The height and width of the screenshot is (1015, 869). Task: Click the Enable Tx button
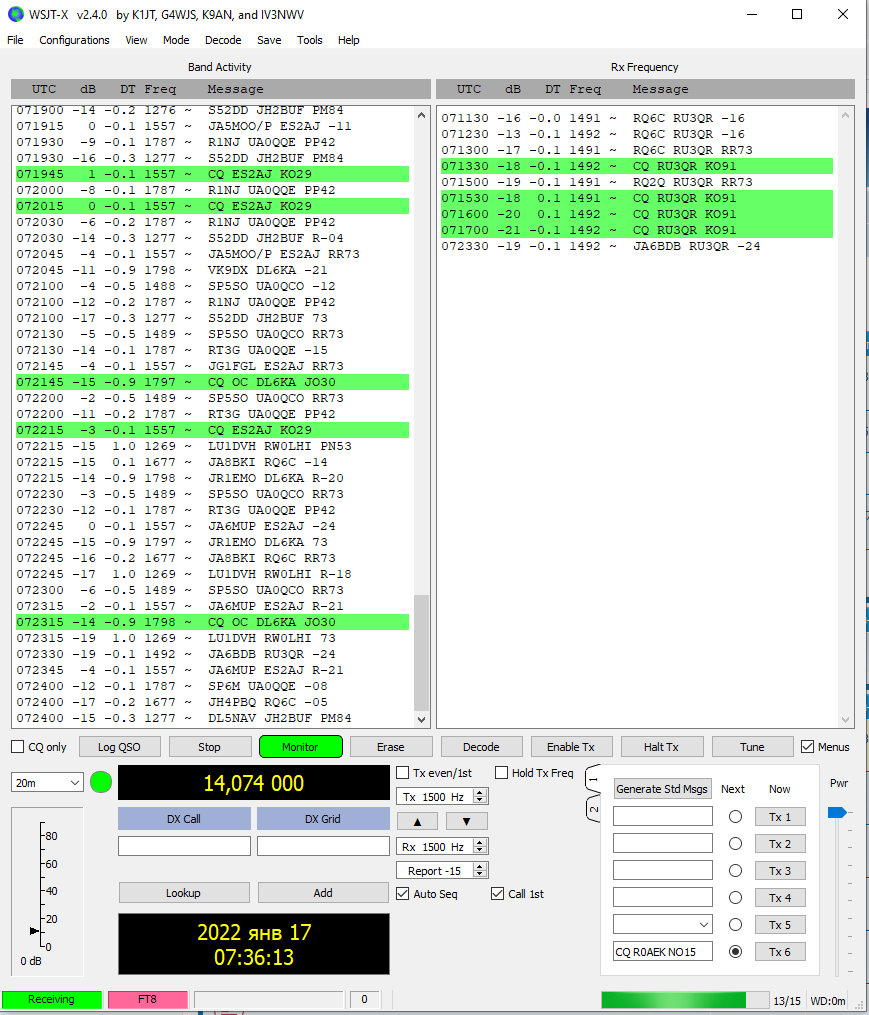tap(570, 747)
